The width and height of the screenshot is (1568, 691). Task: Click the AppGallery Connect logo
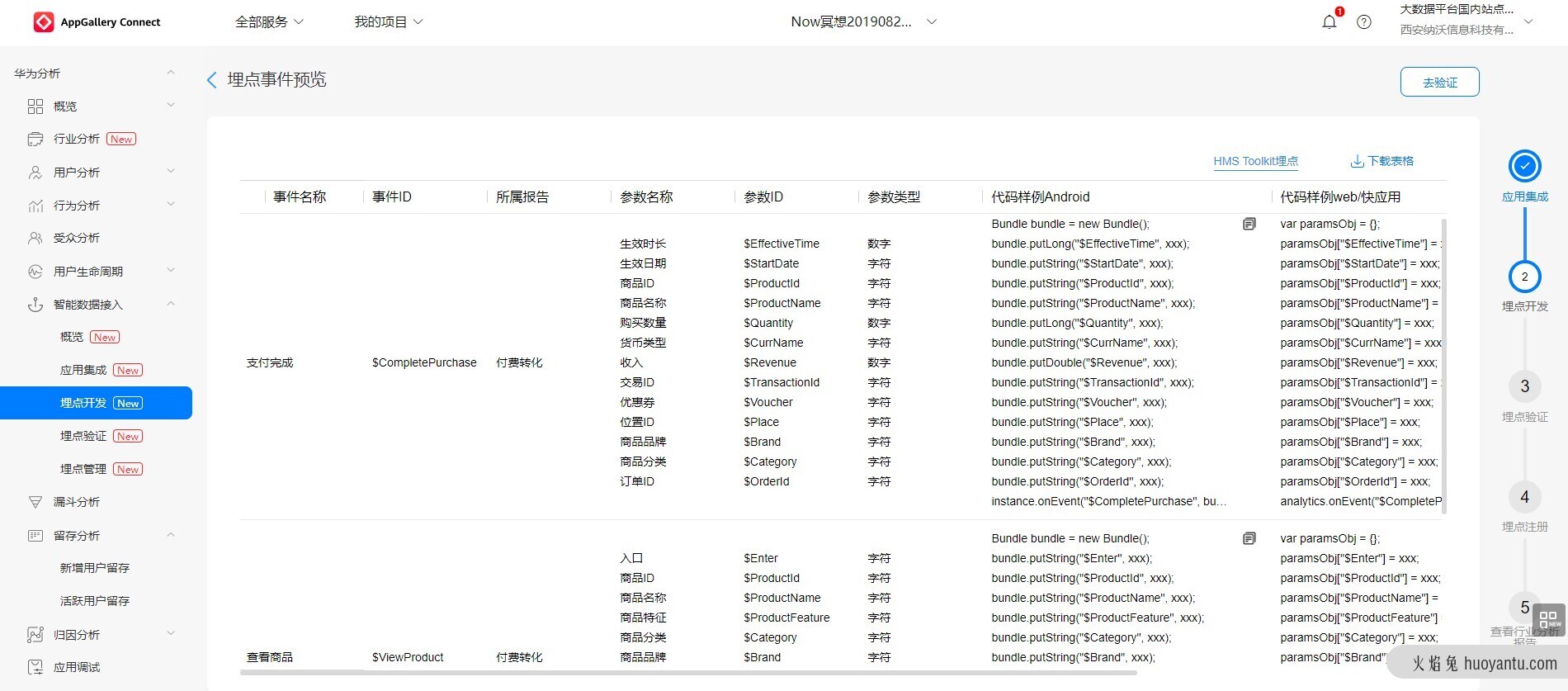(97, 22)
